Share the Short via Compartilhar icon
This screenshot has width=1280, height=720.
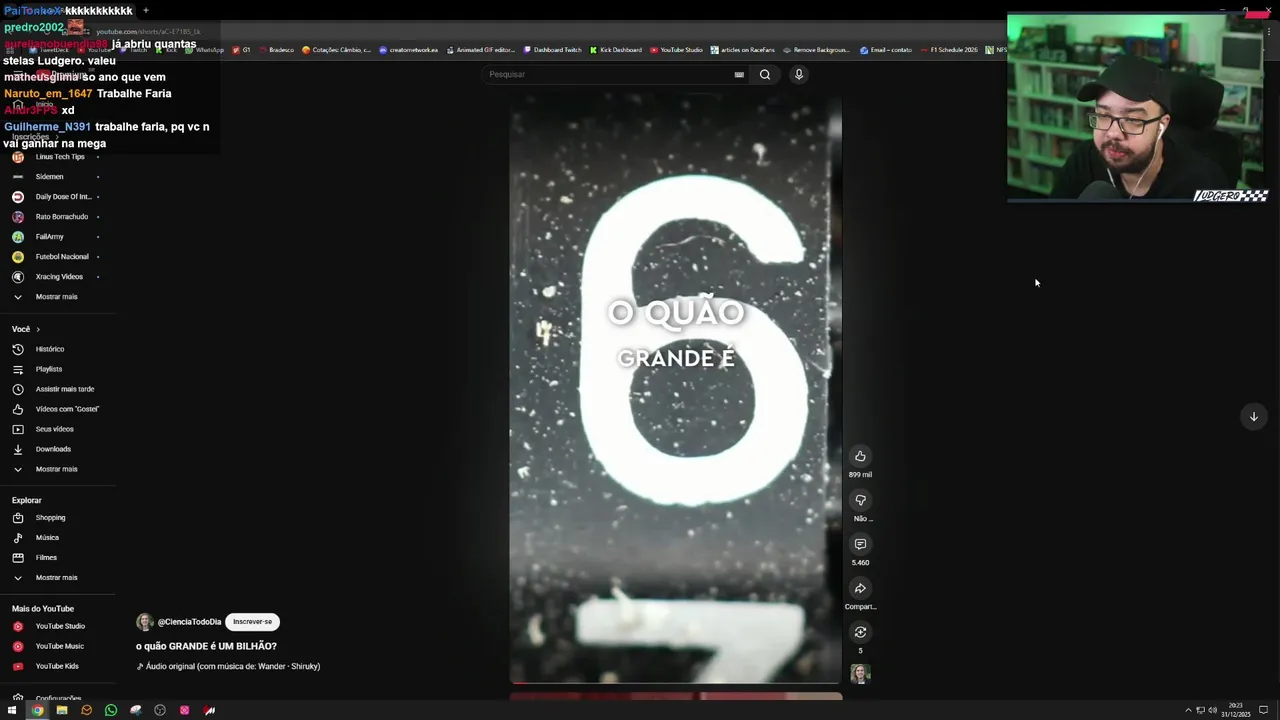860,588
